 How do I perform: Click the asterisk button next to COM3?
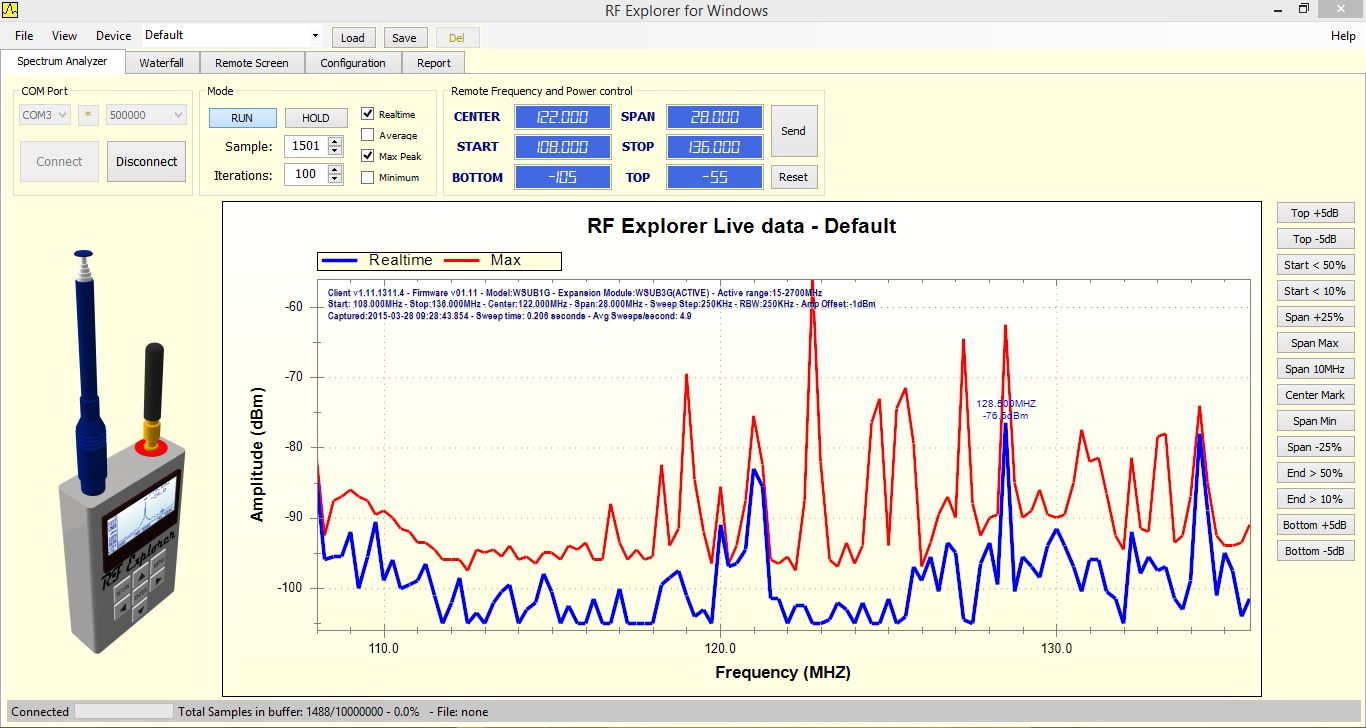(88, 115)
